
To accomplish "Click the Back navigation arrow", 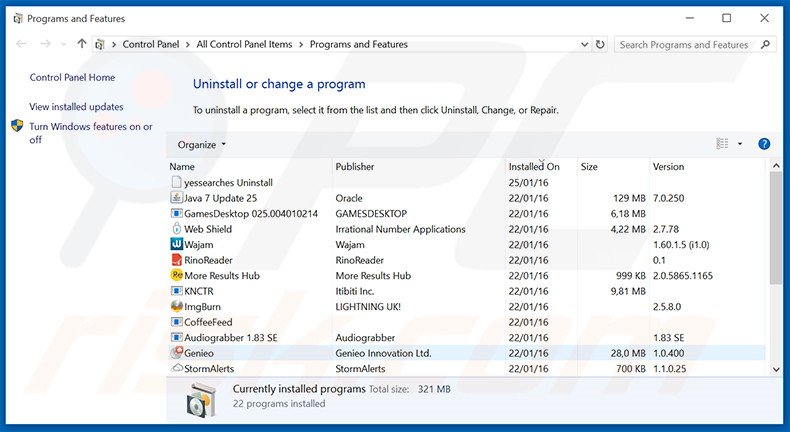I will coord(21,44).
